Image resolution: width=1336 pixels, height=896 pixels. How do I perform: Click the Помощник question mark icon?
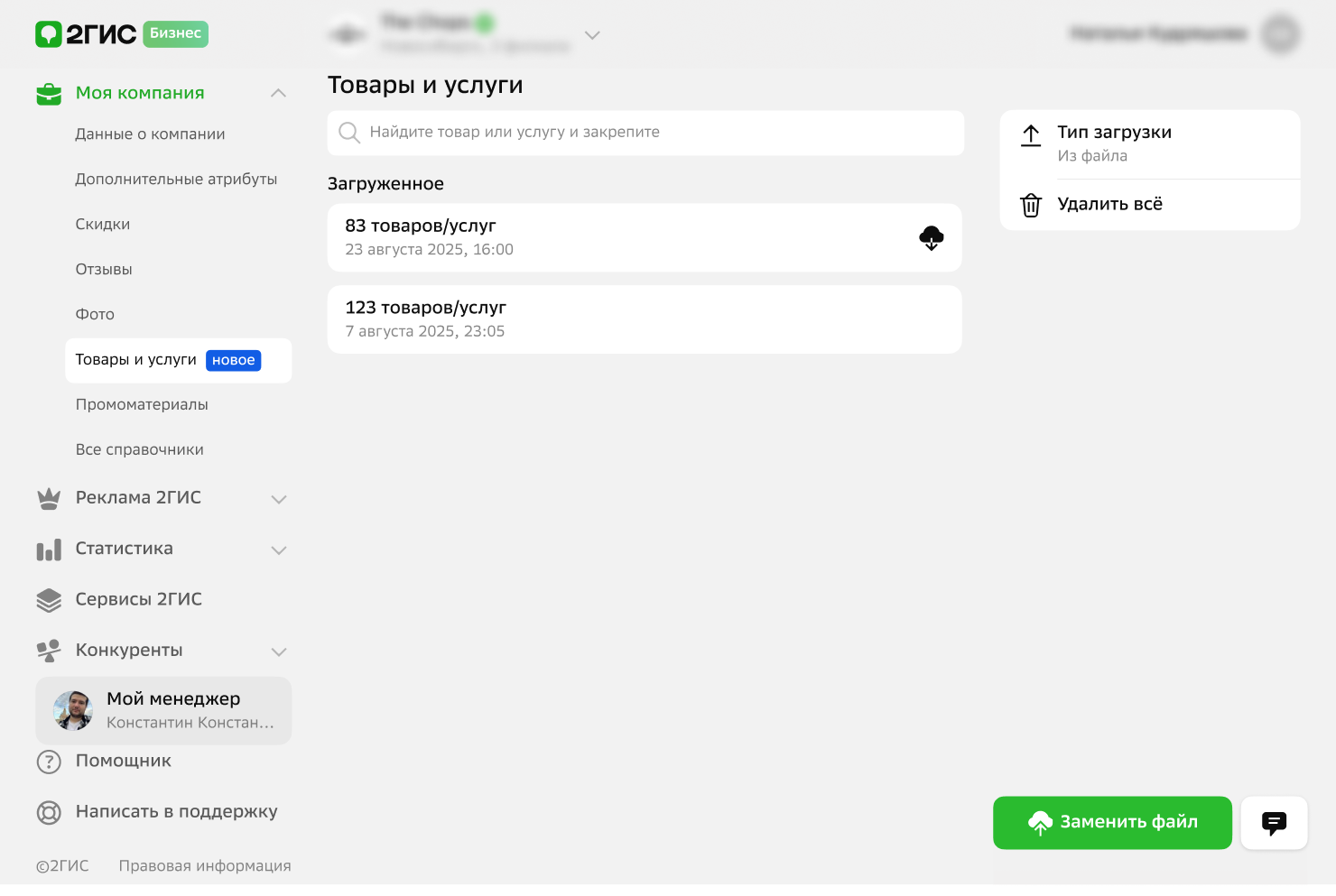point(49,762)
